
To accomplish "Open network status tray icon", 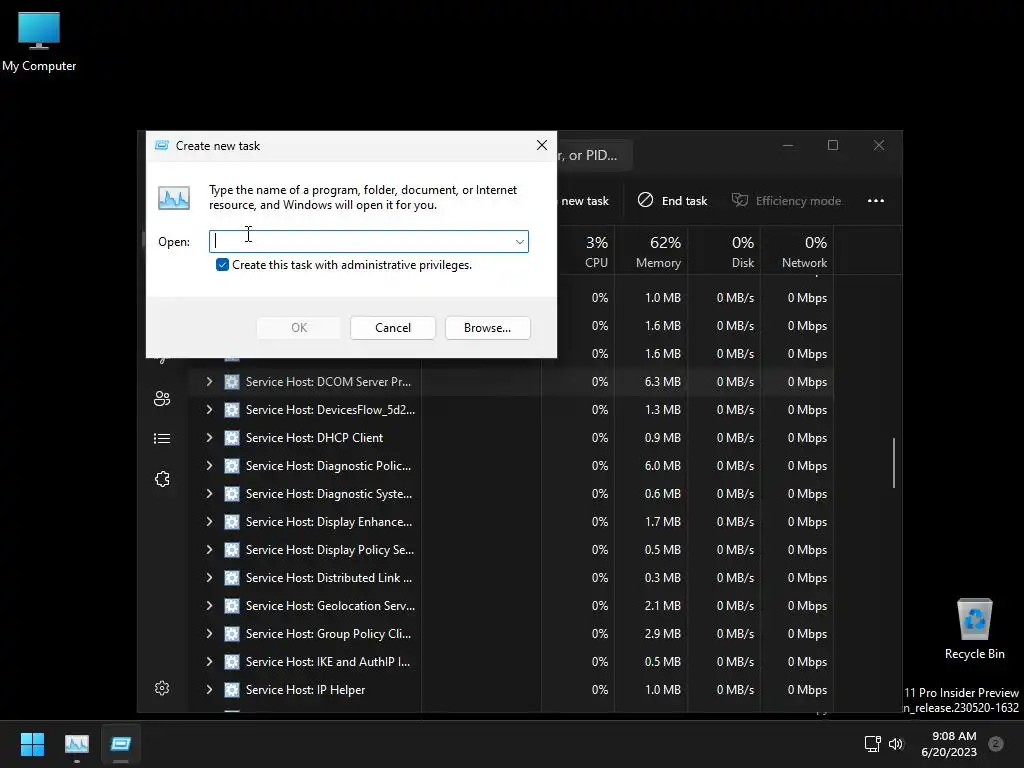I will (872, 744).
